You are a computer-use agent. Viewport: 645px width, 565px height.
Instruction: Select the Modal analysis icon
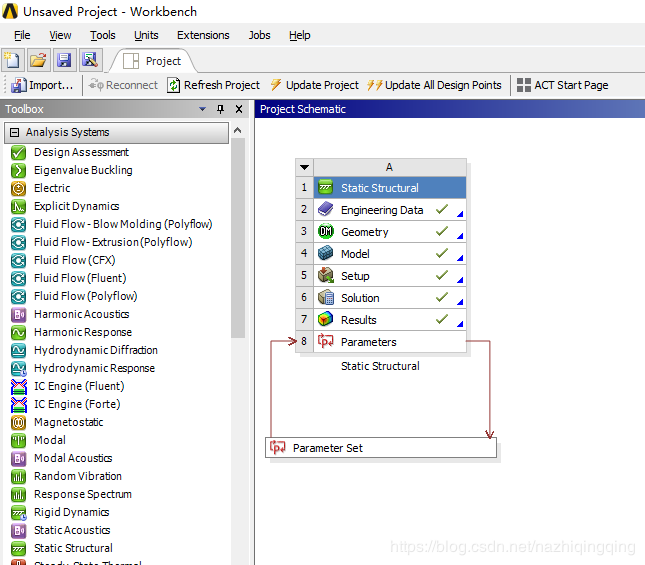[x=19, y=440]
